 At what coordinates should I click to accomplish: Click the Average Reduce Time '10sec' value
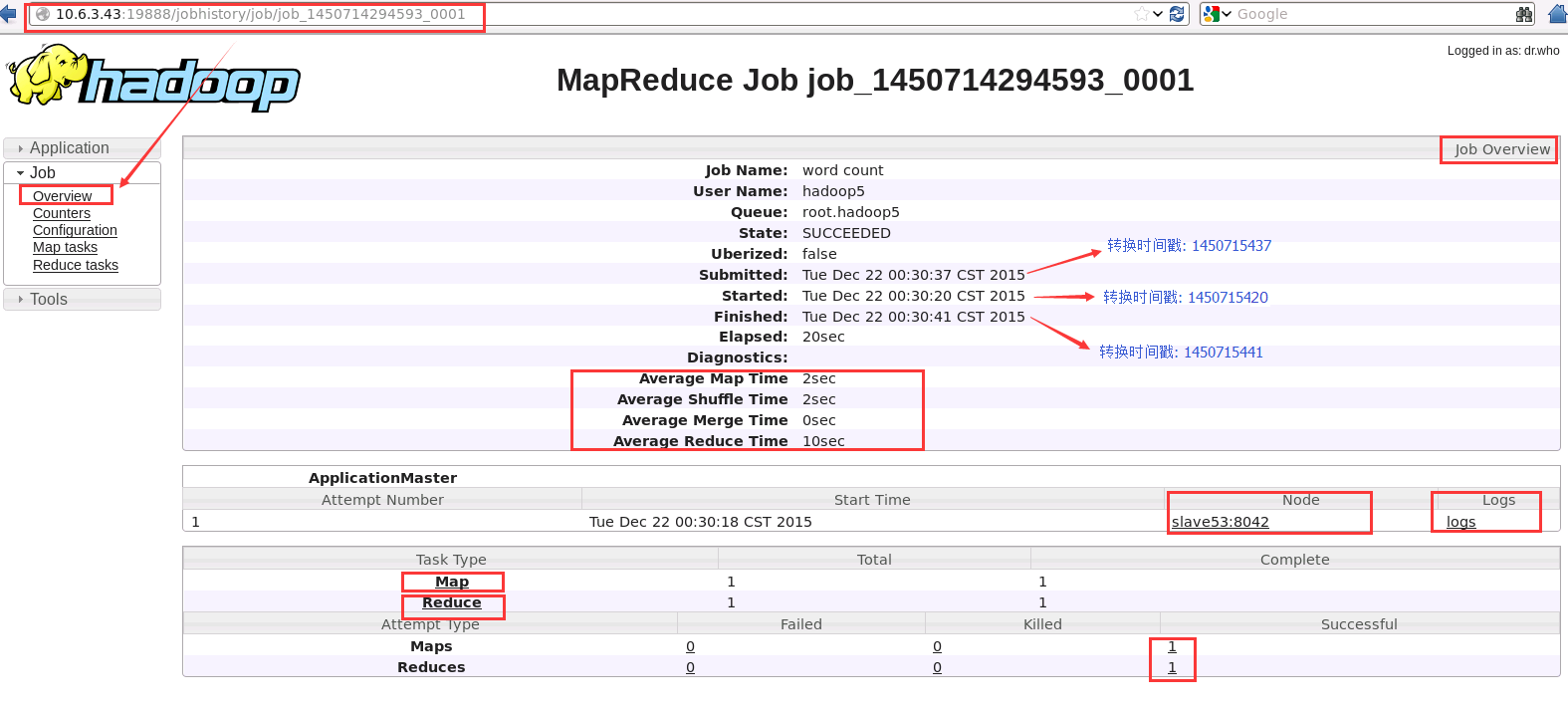824,441
